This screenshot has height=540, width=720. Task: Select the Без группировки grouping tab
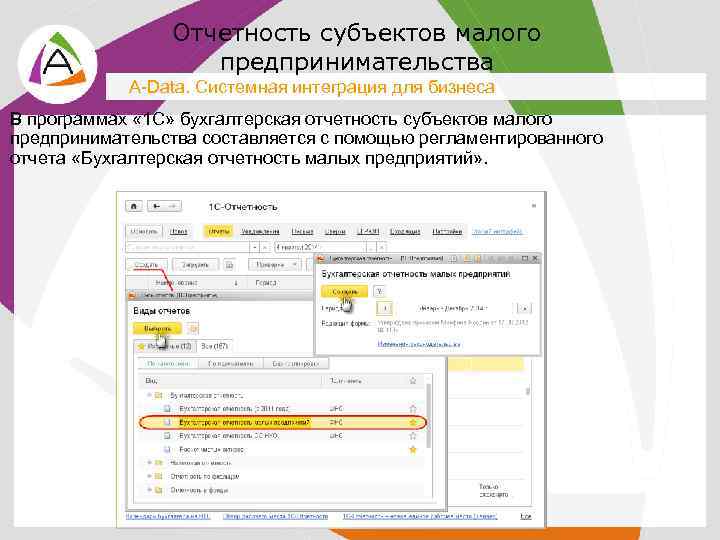(x=296, y=364)
